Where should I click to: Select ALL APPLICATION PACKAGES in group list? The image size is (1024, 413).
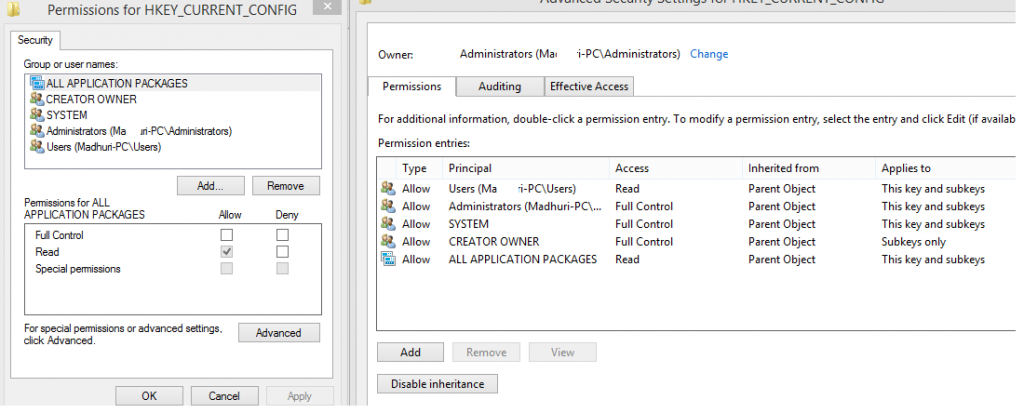[117, 84]
